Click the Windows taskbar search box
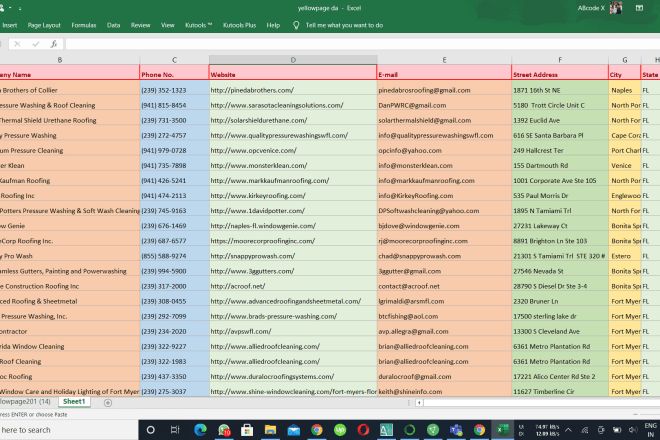 (x=69, y=430)
